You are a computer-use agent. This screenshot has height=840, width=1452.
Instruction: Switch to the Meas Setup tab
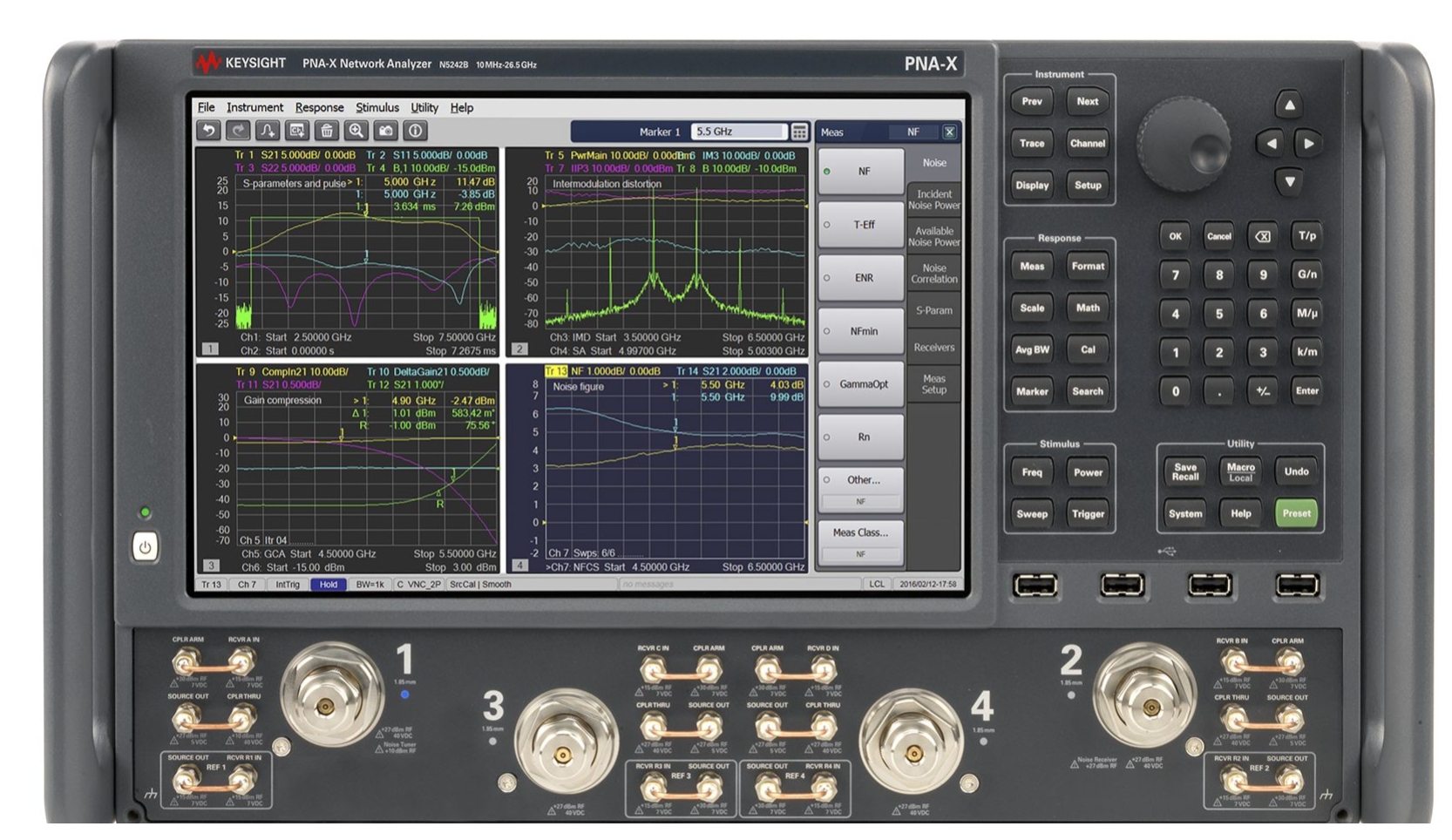[x=934, y=384]
